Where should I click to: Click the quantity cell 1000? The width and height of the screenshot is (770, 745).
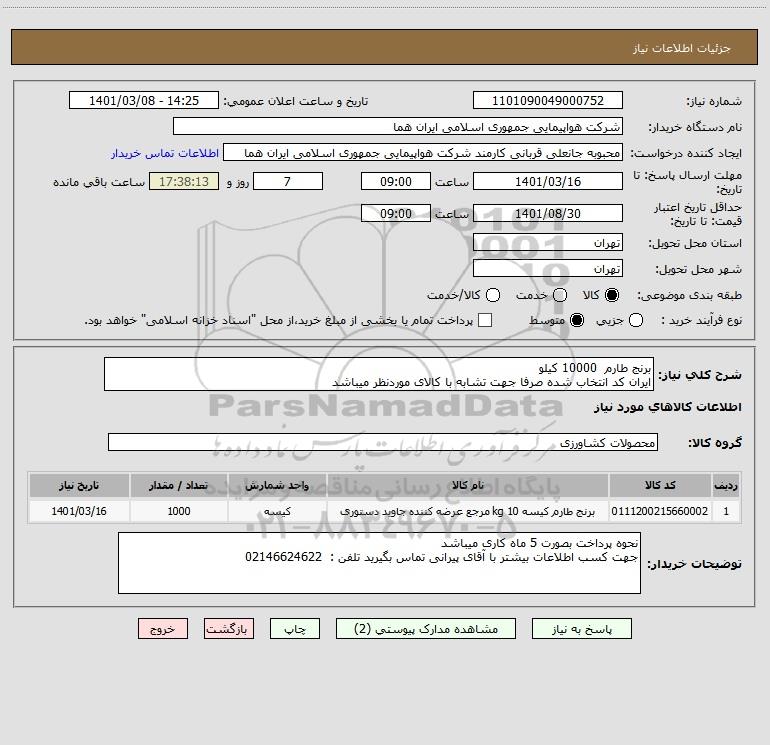[179, 511]
